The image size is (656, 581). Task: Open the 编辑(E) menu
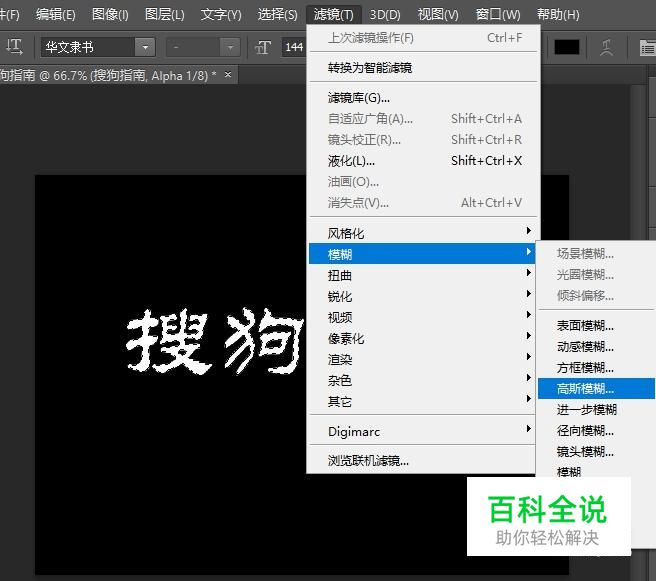click(56, 15)
